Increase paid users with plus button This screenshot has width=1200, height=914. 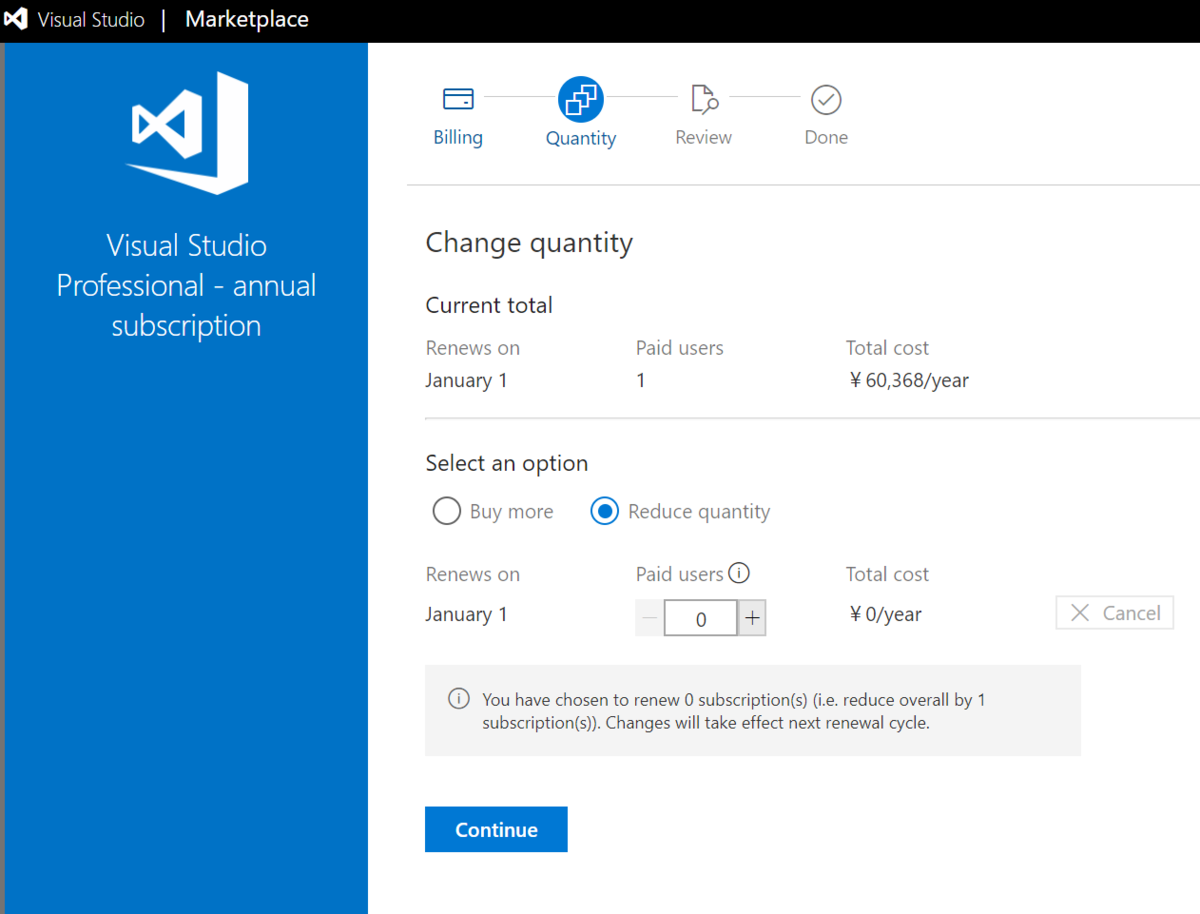tap(752, 619)
